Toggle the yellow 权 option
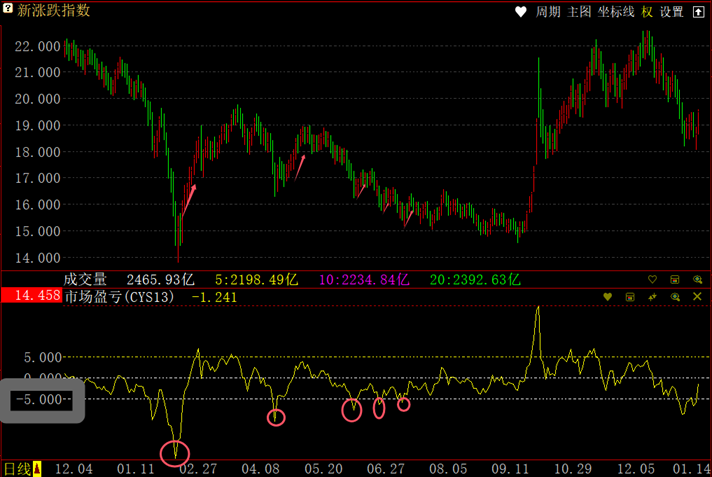712x477 pixels. pyautogui.click(x=647, y=12)
